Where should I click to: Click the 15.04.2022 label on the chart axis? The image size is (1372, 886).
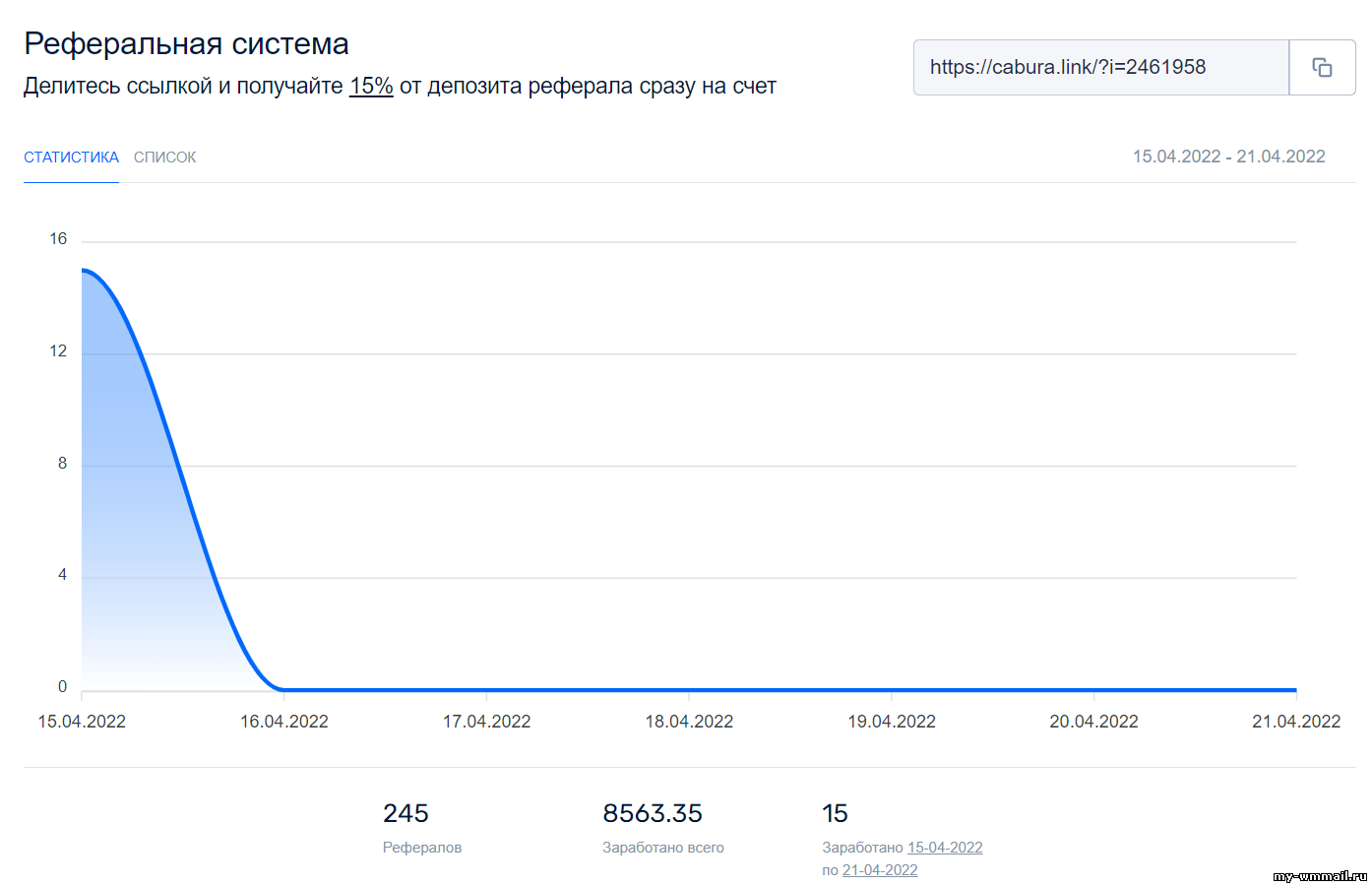pyautogui.click(x=82, y=722)
